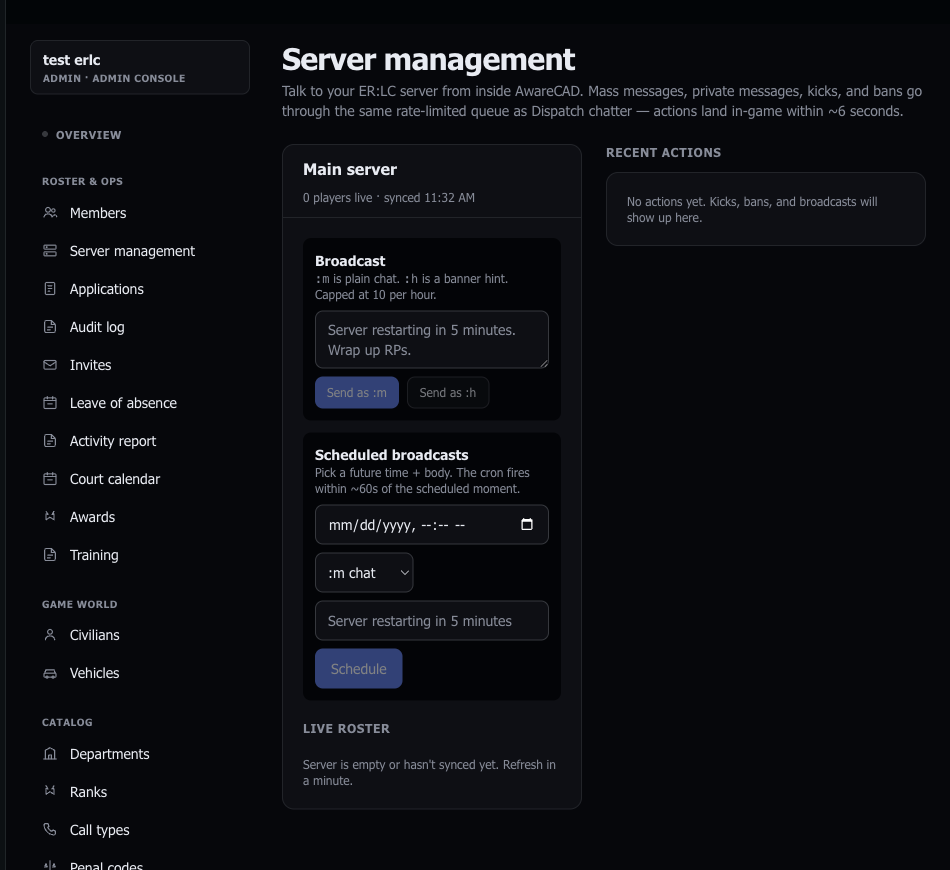Open the date picker calendar icon
The height and width of the screenshot is (870, 950).
coord(527,525)
